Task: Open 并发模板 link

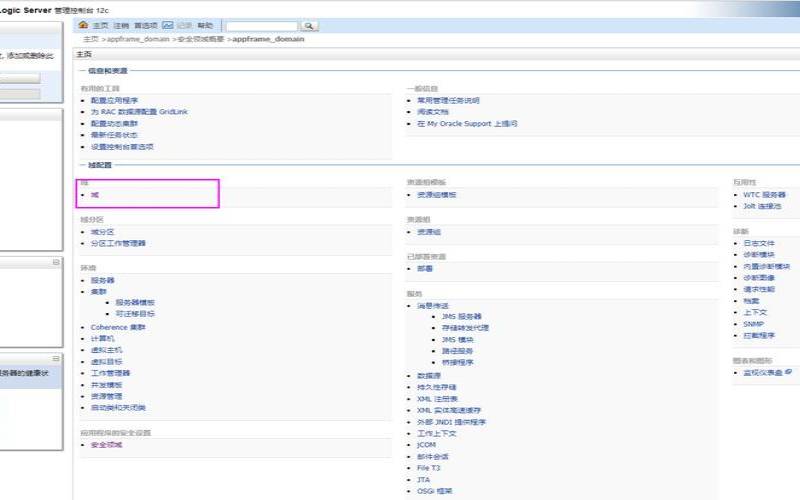Action: click(107, 385)
